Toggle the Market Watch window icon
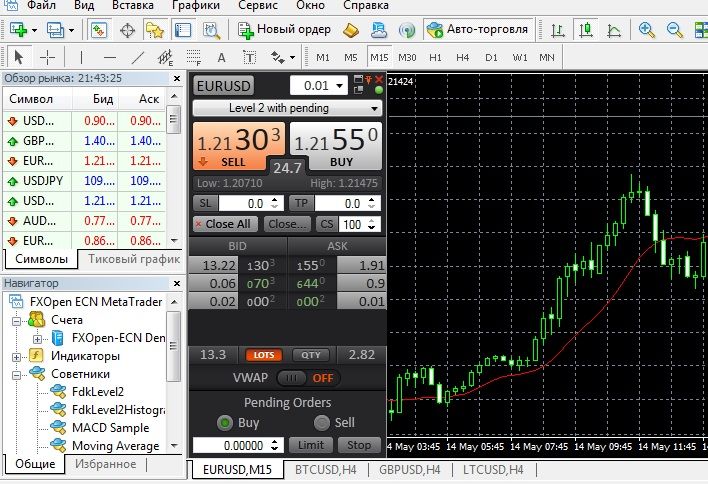Viewport: 708px width, 484px height. point(99,30)
